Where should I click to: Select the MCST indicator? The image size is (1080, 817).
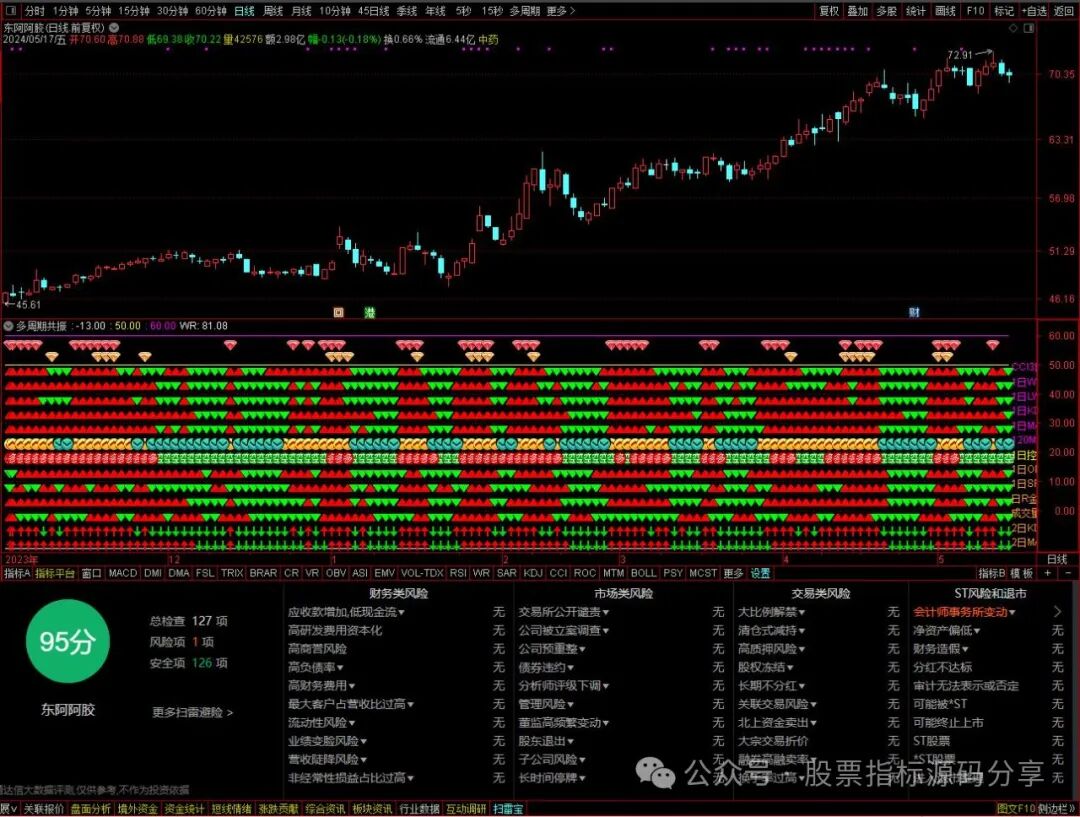click(x=703, y=573)
